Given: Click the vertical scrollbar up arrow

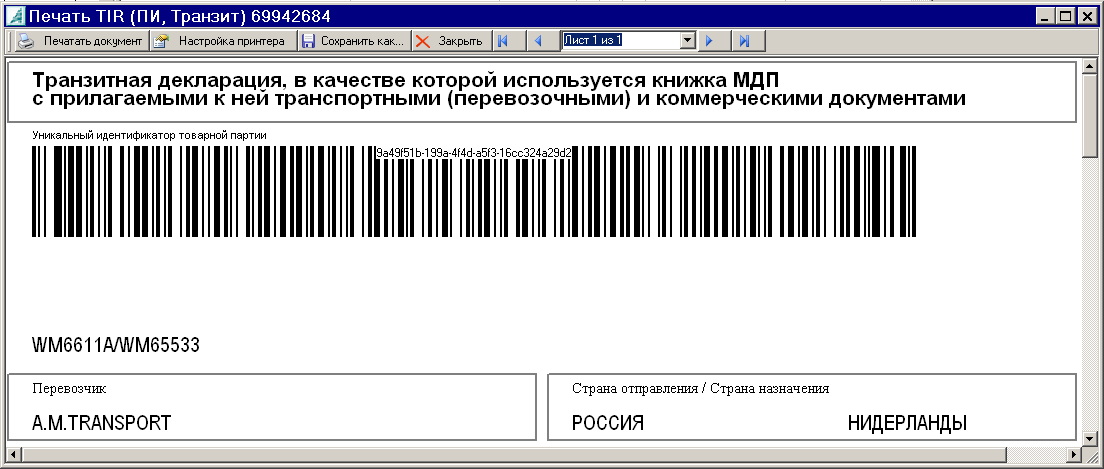Looking at the screenshot, I should 1091,66.
